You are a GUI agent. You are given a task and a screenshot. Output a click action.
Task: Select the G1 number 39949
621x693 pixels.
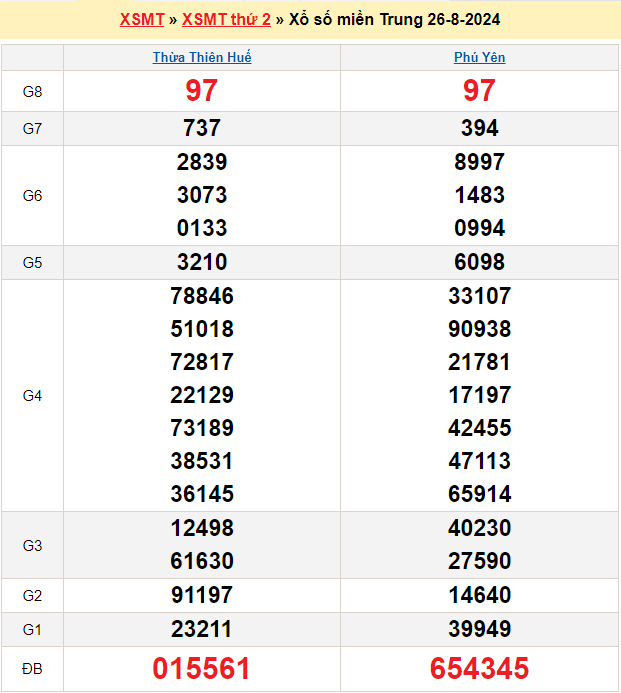[x=480, y=629]
